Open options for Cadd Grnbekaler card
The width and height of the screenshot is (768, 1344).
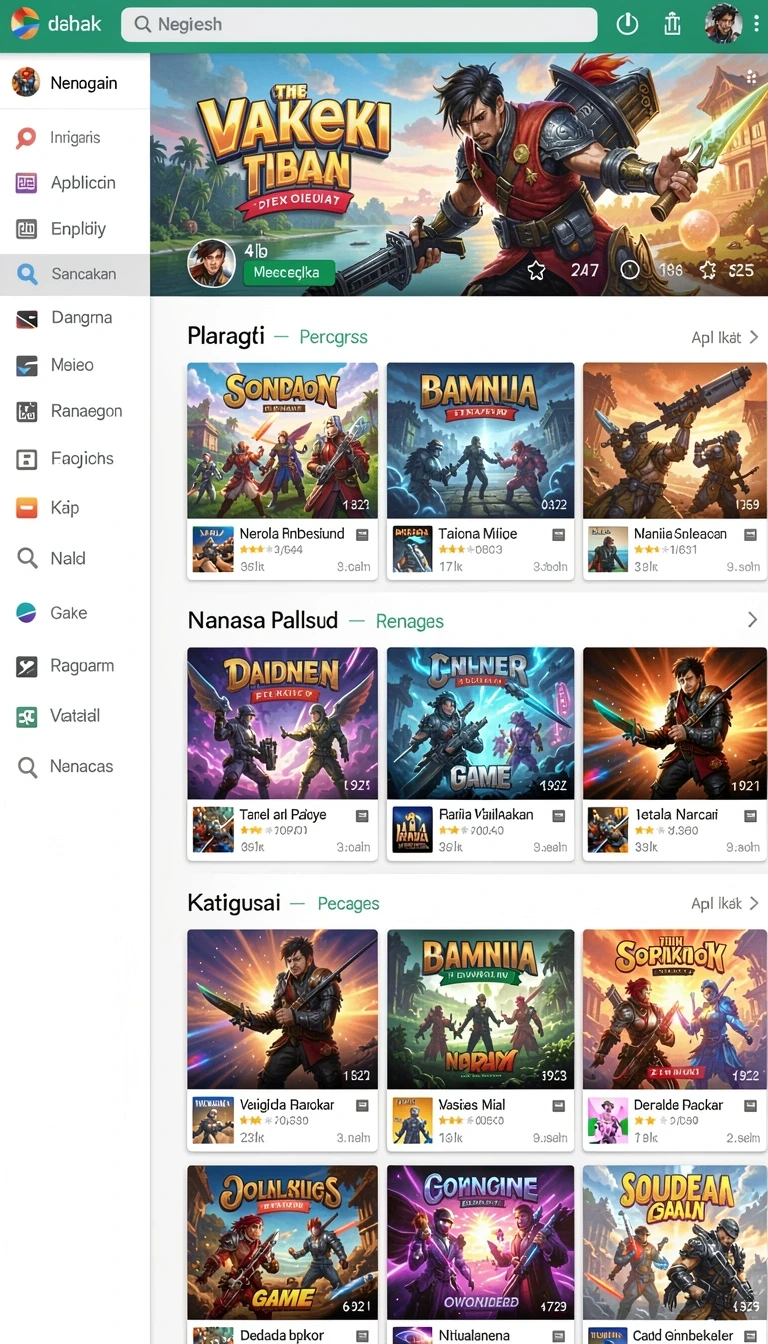[x=750, y=1335]
